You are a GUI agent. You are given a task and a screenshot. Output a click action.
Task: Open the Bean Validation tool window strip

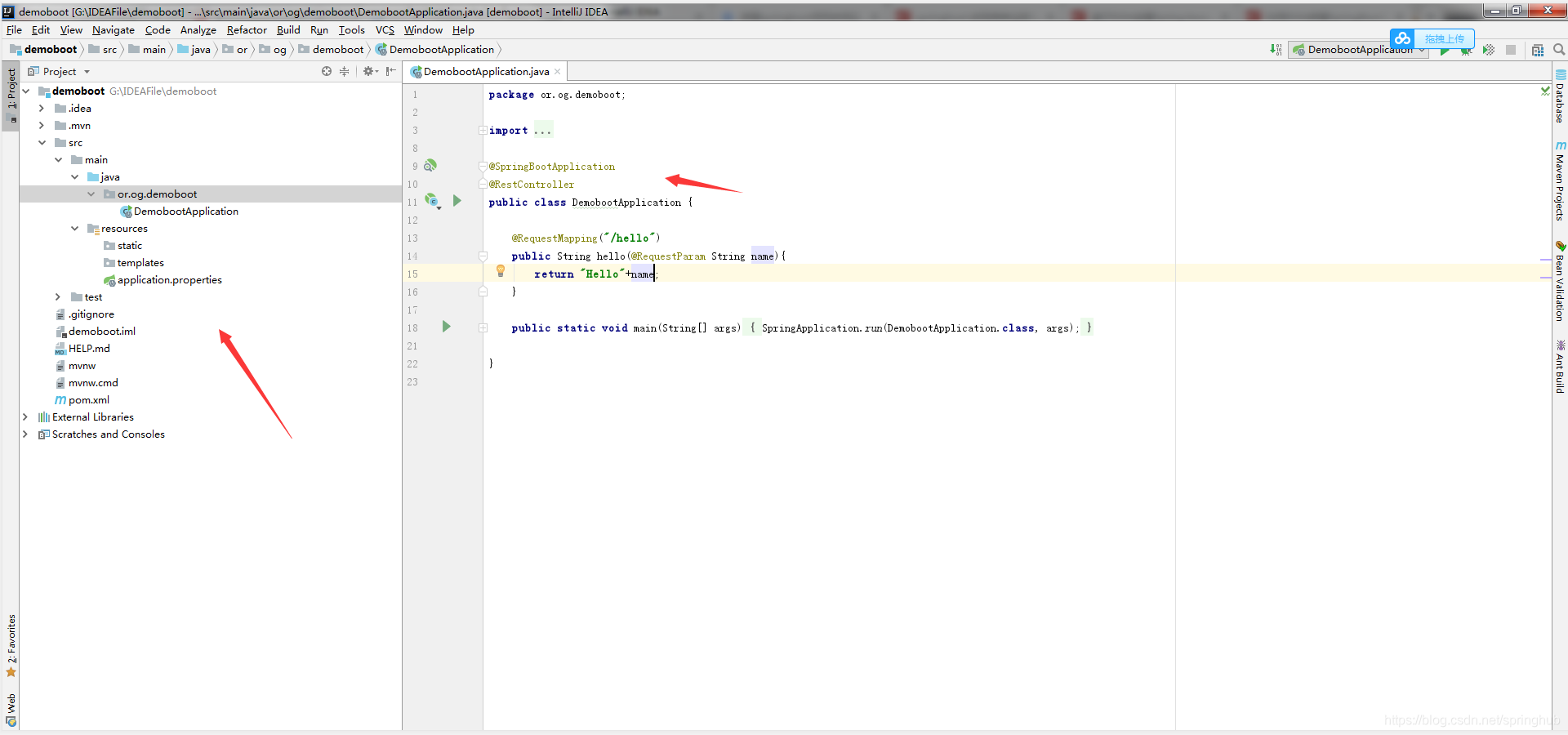pos(1560,281)
